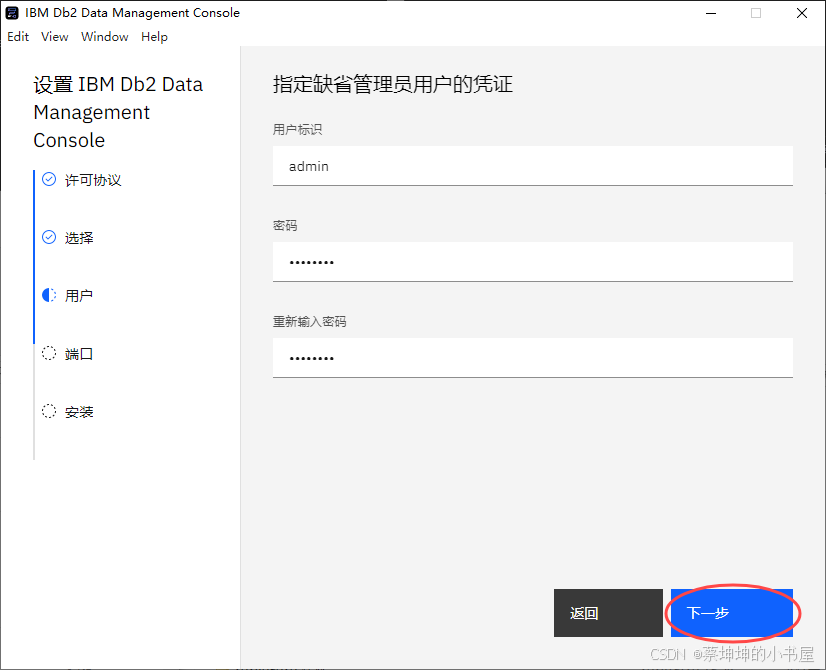Open the Help menu
The width and height of the screenshot is (826, 670).
pos(154,37)
